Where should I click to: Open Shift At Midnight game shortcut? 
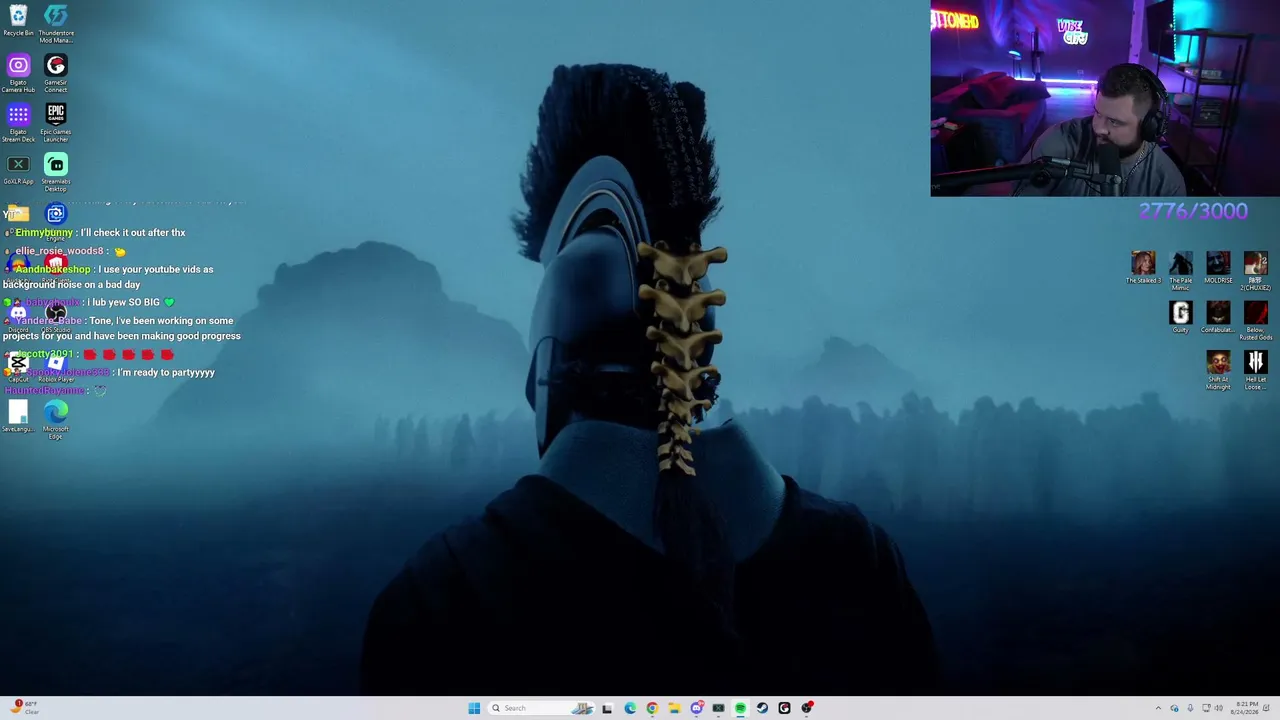click(1218, 370)
